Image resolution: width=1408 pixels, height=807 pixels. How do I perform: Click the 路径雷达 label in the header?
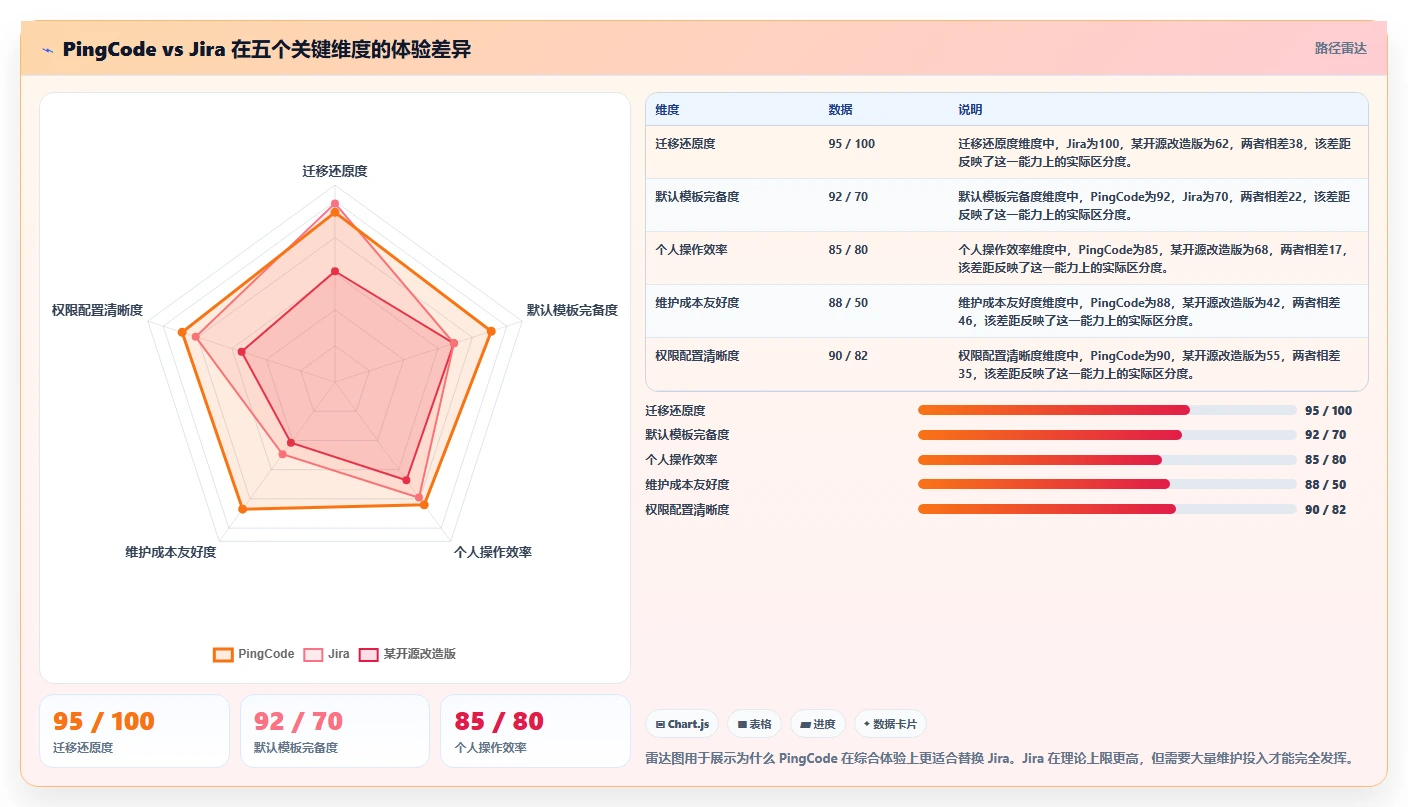pos(1340,48)
